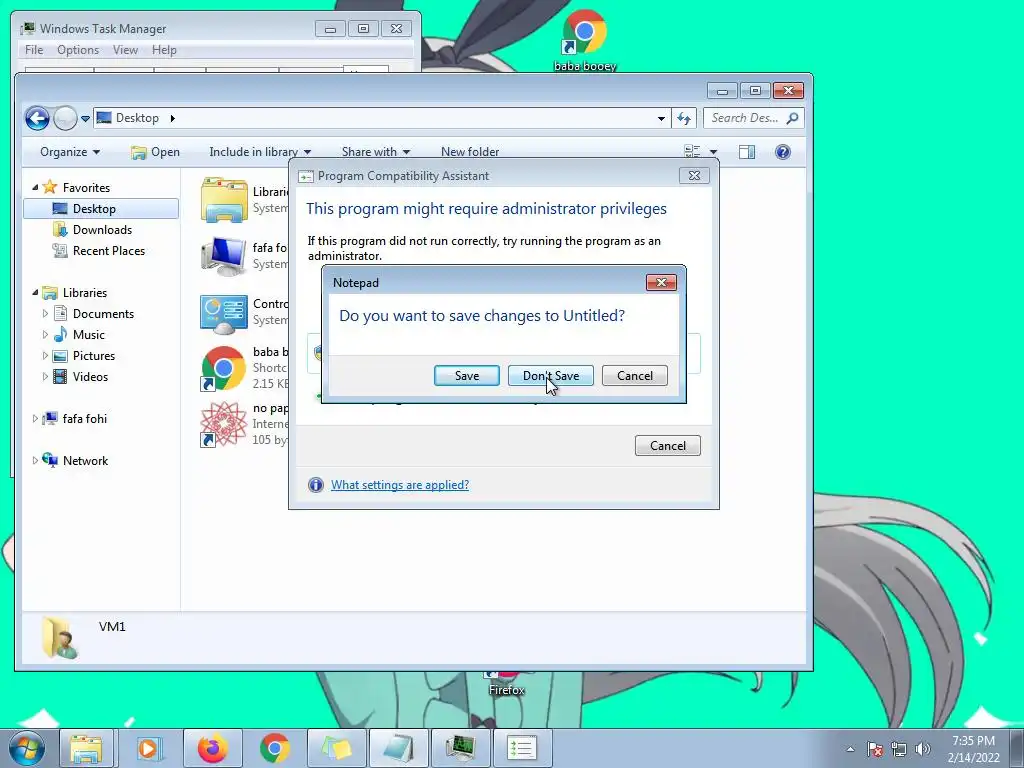The width and height of the screenshot is (1024, 768).
Task: Click the network tray icon
Action: click(x=899, y=749)
